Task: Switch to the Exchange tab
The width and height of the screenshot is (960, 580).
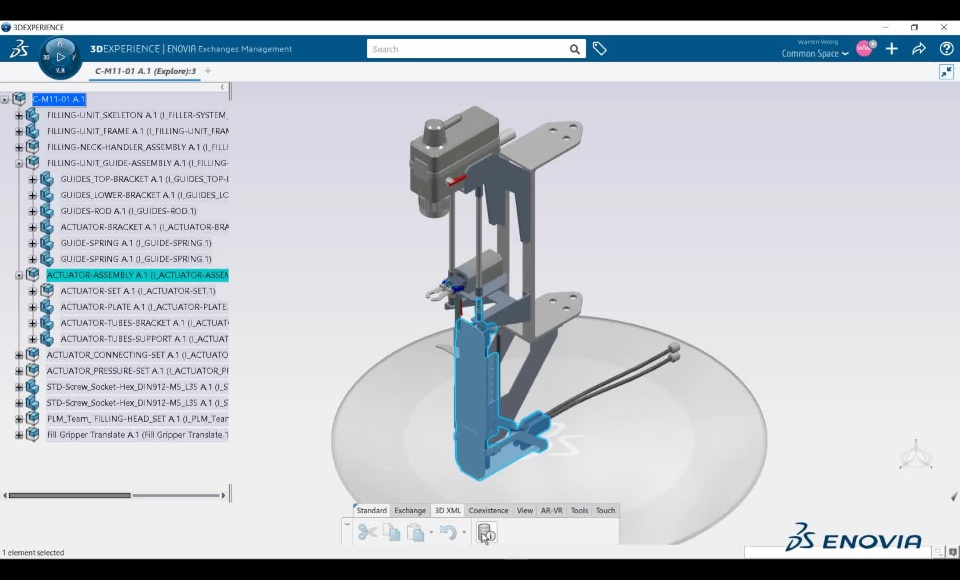Action: (410, 510)
